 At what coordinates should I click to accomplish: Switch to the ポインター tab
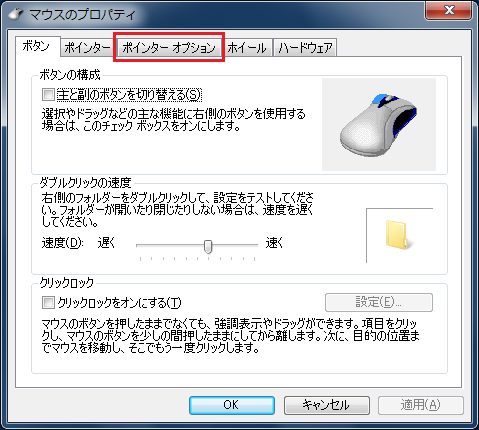(x=87, y=48)
